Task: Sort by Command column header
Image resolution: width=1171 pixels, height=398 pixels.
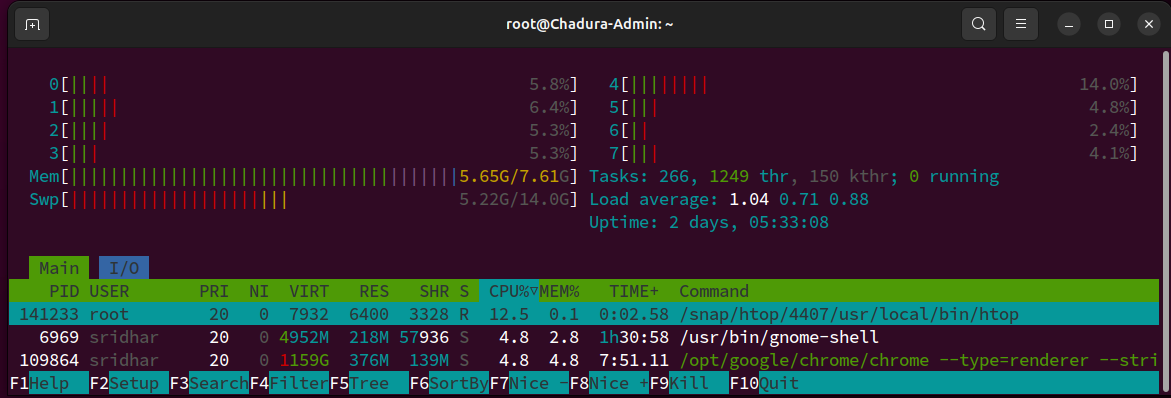Action: click(714, 291)
